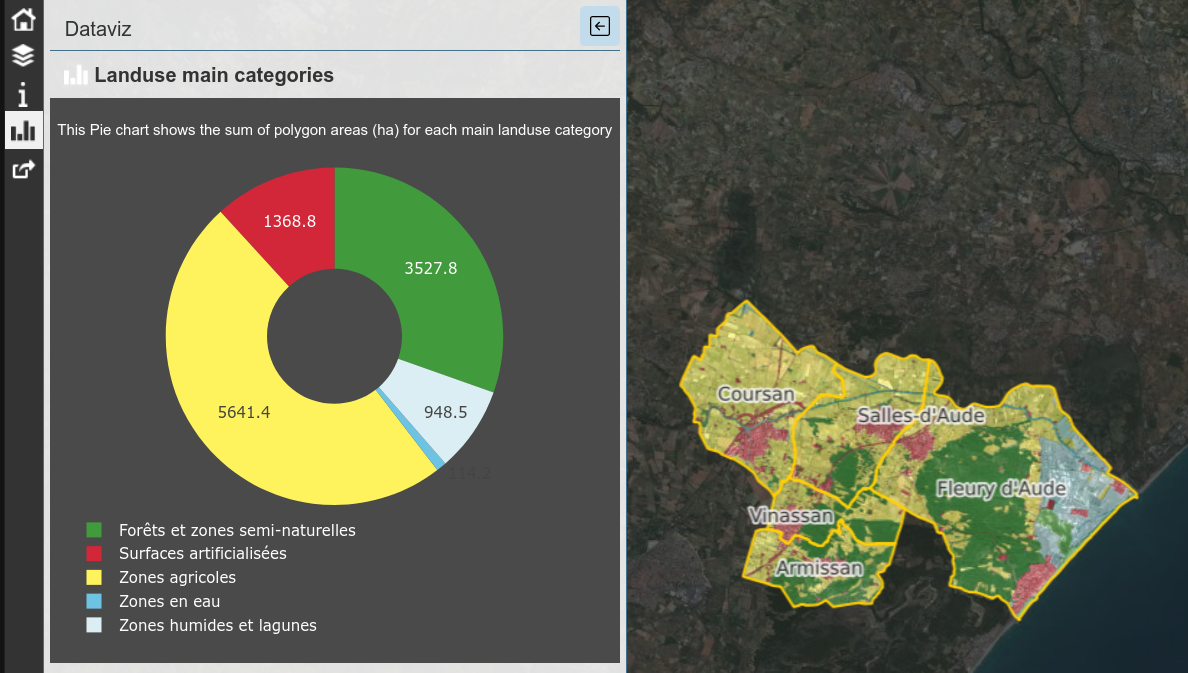This screenshot has height=673, width=1188.
Task: Click the Zones agricoles legend label
Action: coord(177,578)
